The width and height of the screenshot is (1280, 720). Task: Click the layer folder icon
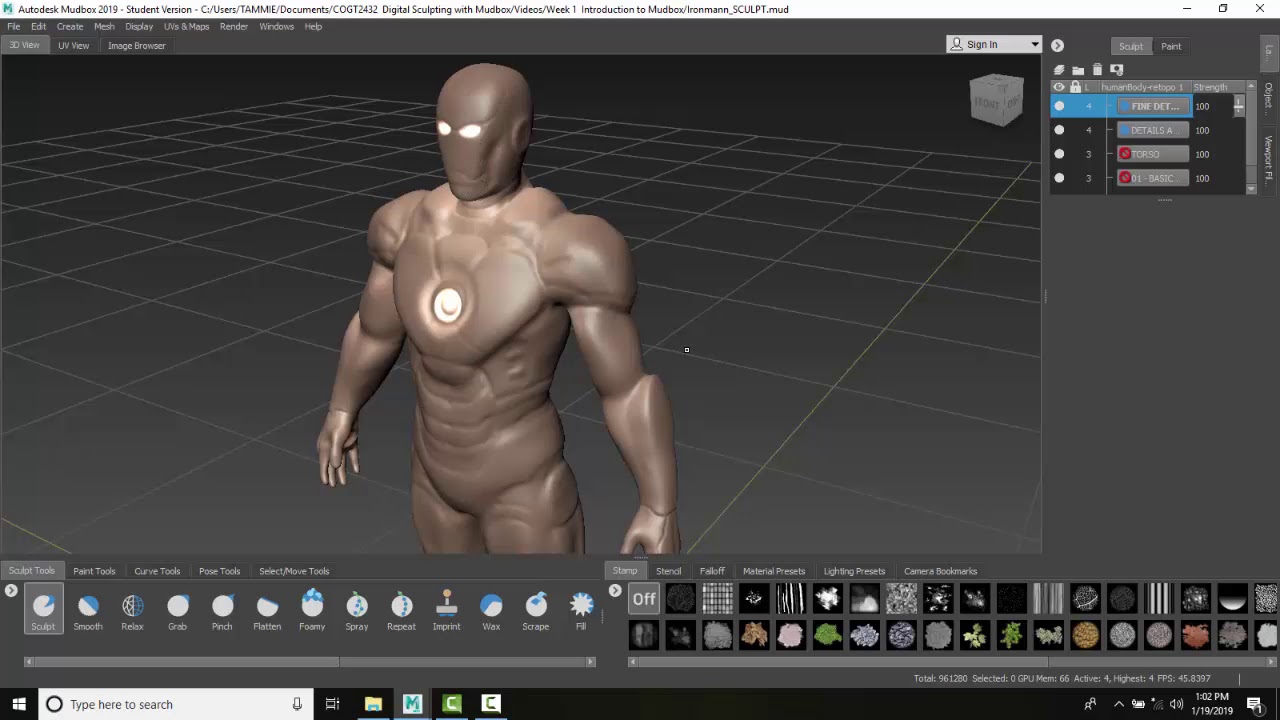point(1078,70)
